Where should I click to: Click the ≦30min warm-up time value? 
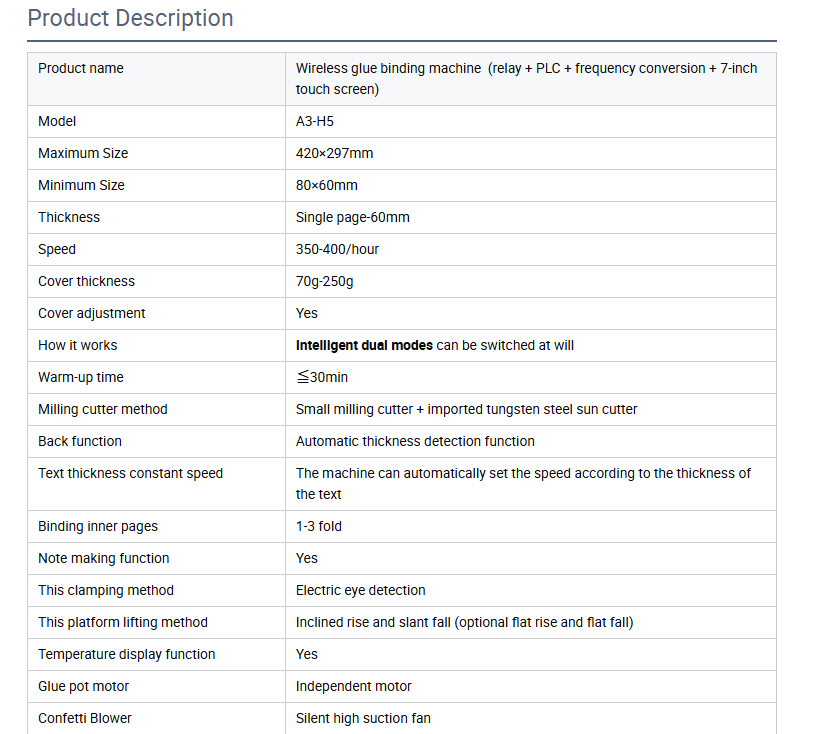tap(322, 377)
